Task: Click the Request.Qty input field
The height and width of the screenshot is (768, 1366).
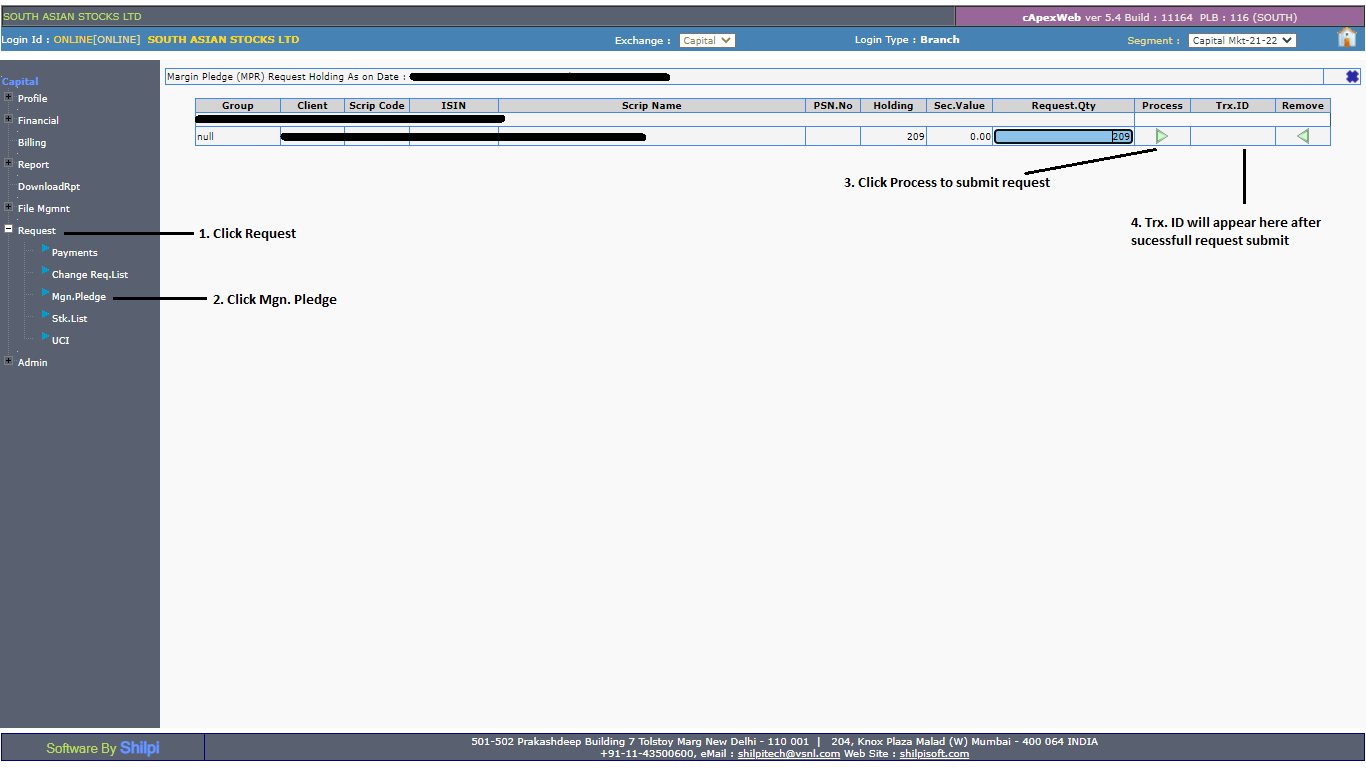Action: coord(1063,137)
